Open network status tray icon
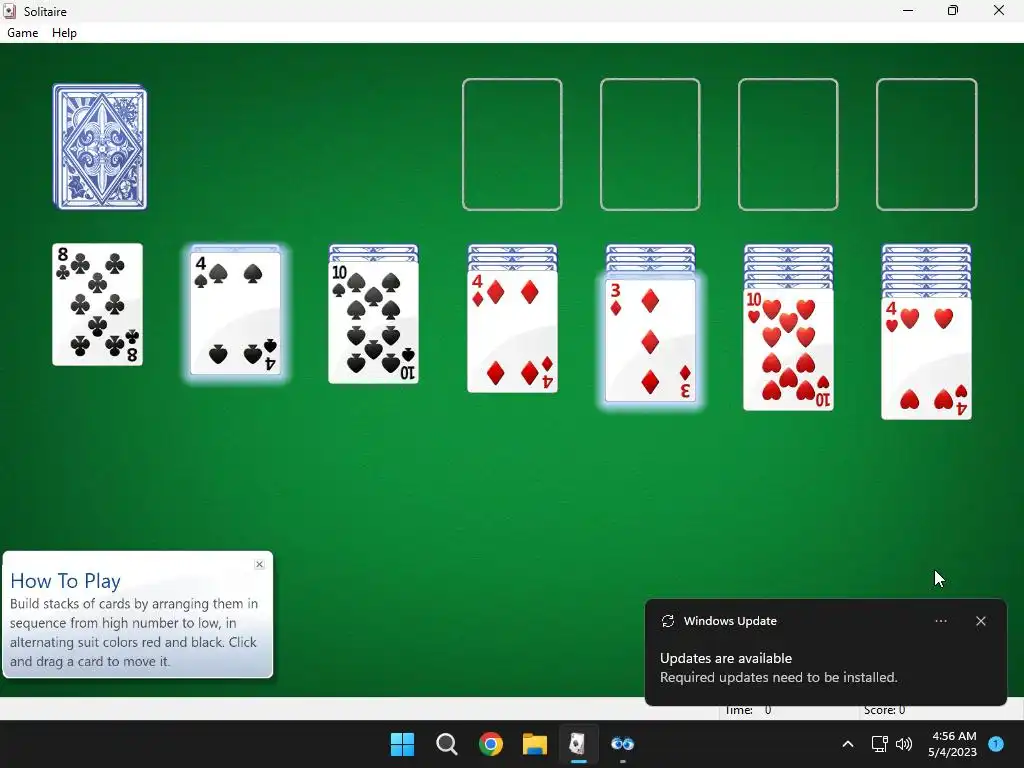Viewport: 1024px width, 768px height. 880,744
